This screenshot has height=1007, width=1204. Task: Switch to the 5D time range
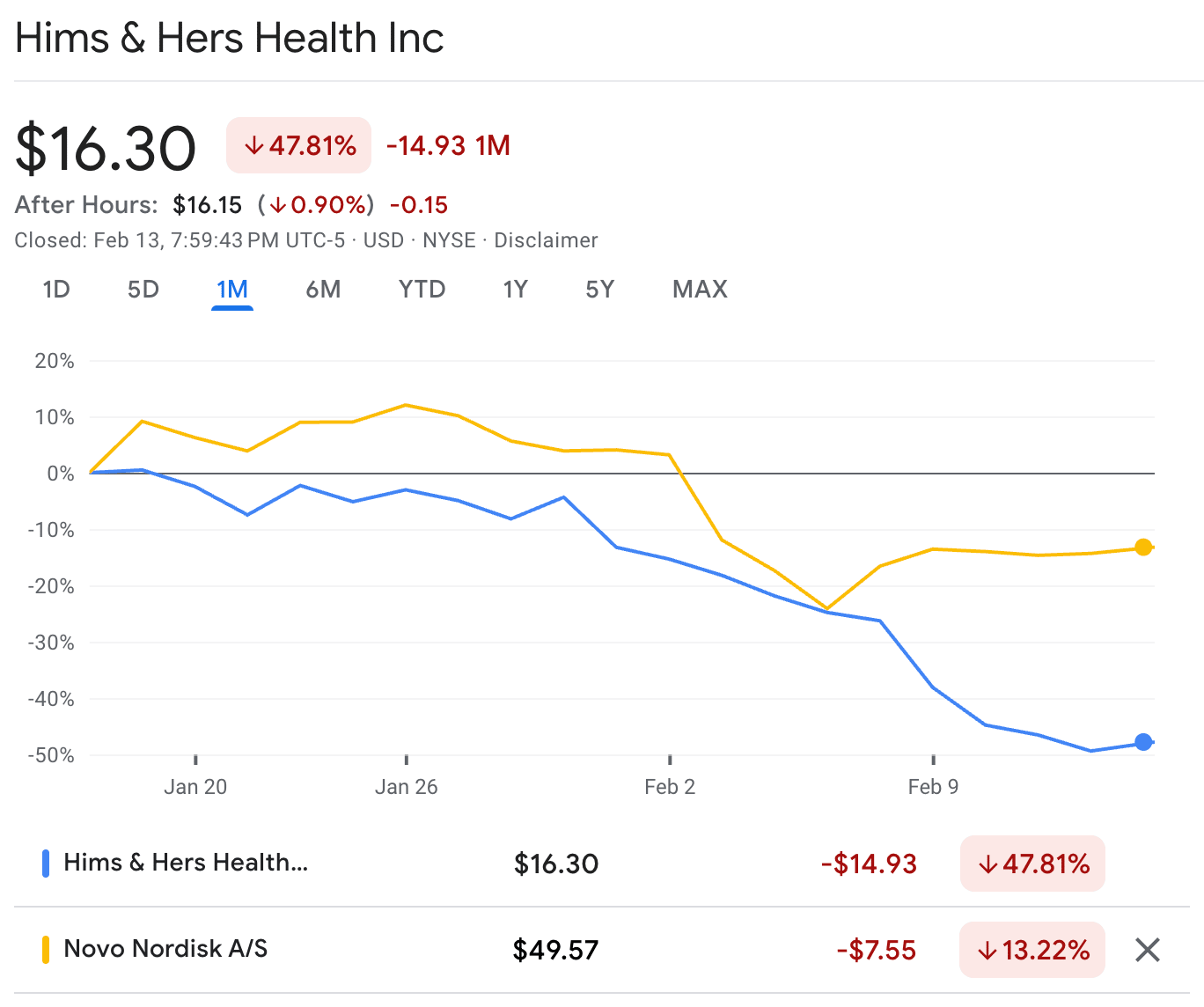coord(143,290)
